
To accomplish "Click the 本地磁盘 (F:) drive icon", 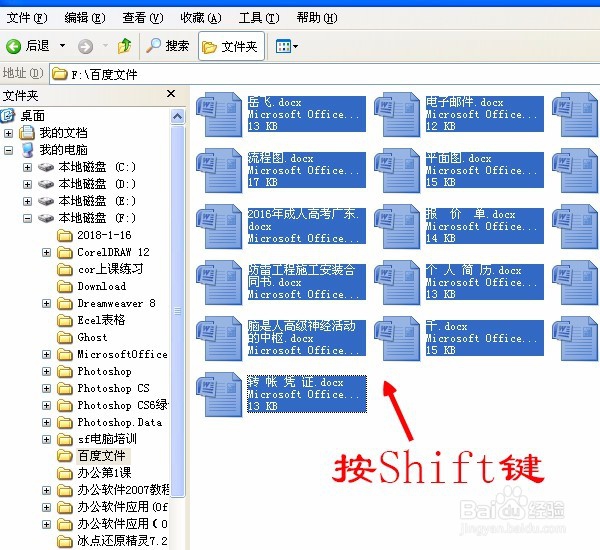I will coord(46,218).
